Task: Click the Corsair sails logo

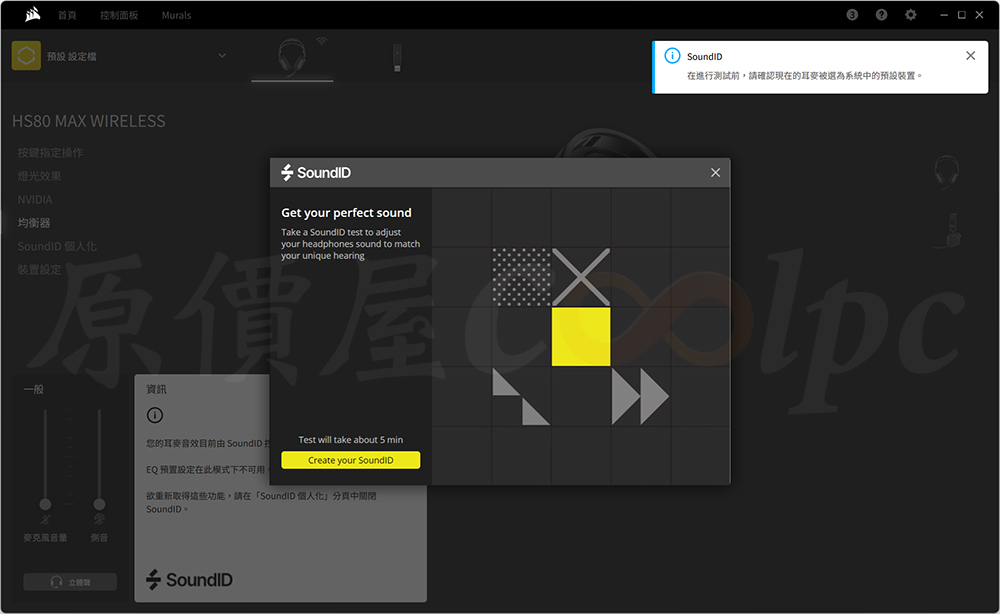Action: point(33,15)
